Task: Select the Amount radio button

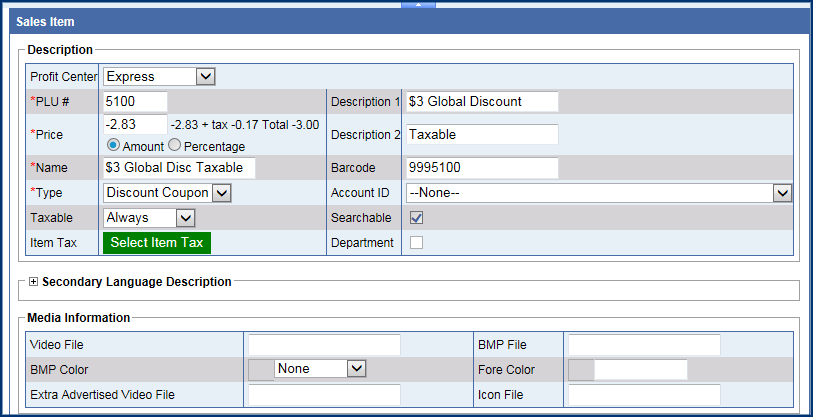Action: (x=113, y=146)
